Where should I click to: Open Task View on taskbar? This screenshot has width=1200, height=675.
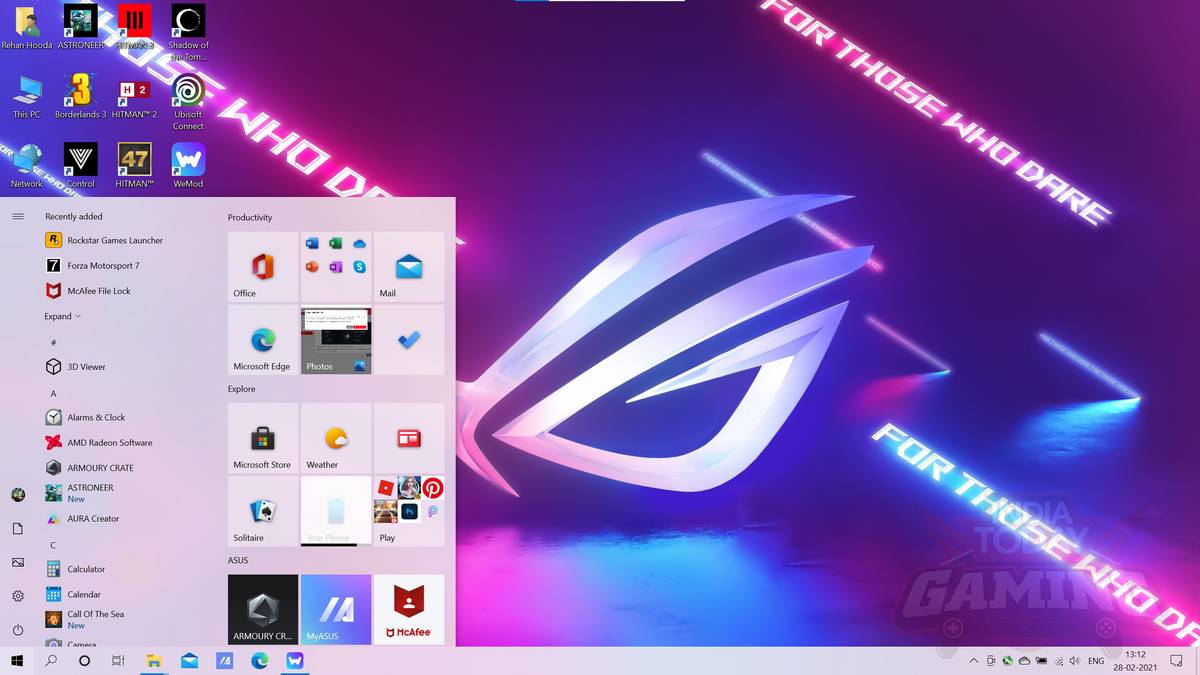118,661
